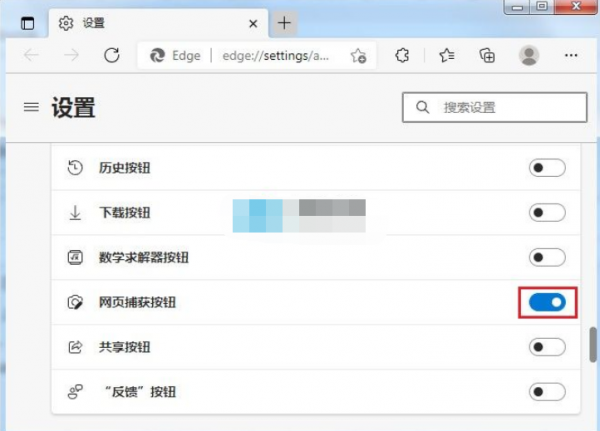Screen dimensions: 600x431
Task: Add this page to favorites star
Action: 359,56
